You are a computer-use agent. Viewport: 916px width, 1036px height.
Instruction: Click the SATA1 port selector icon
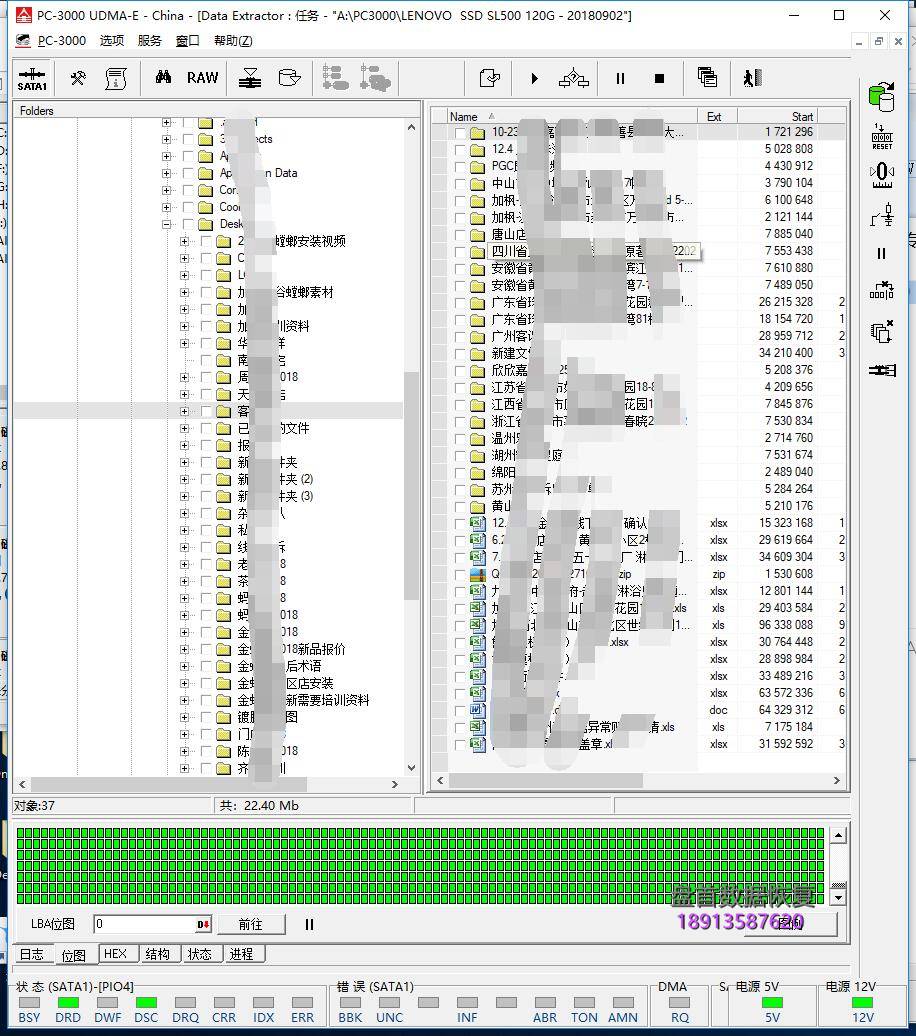click(32, 78)
